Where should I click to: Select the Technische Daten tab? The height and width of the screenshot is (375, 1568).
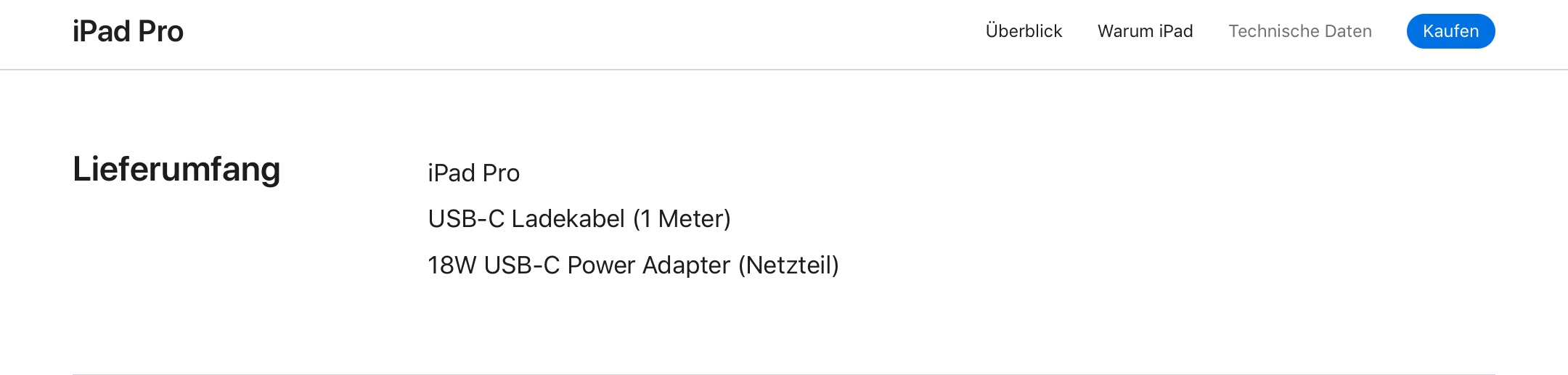[x=1299, y=31]
